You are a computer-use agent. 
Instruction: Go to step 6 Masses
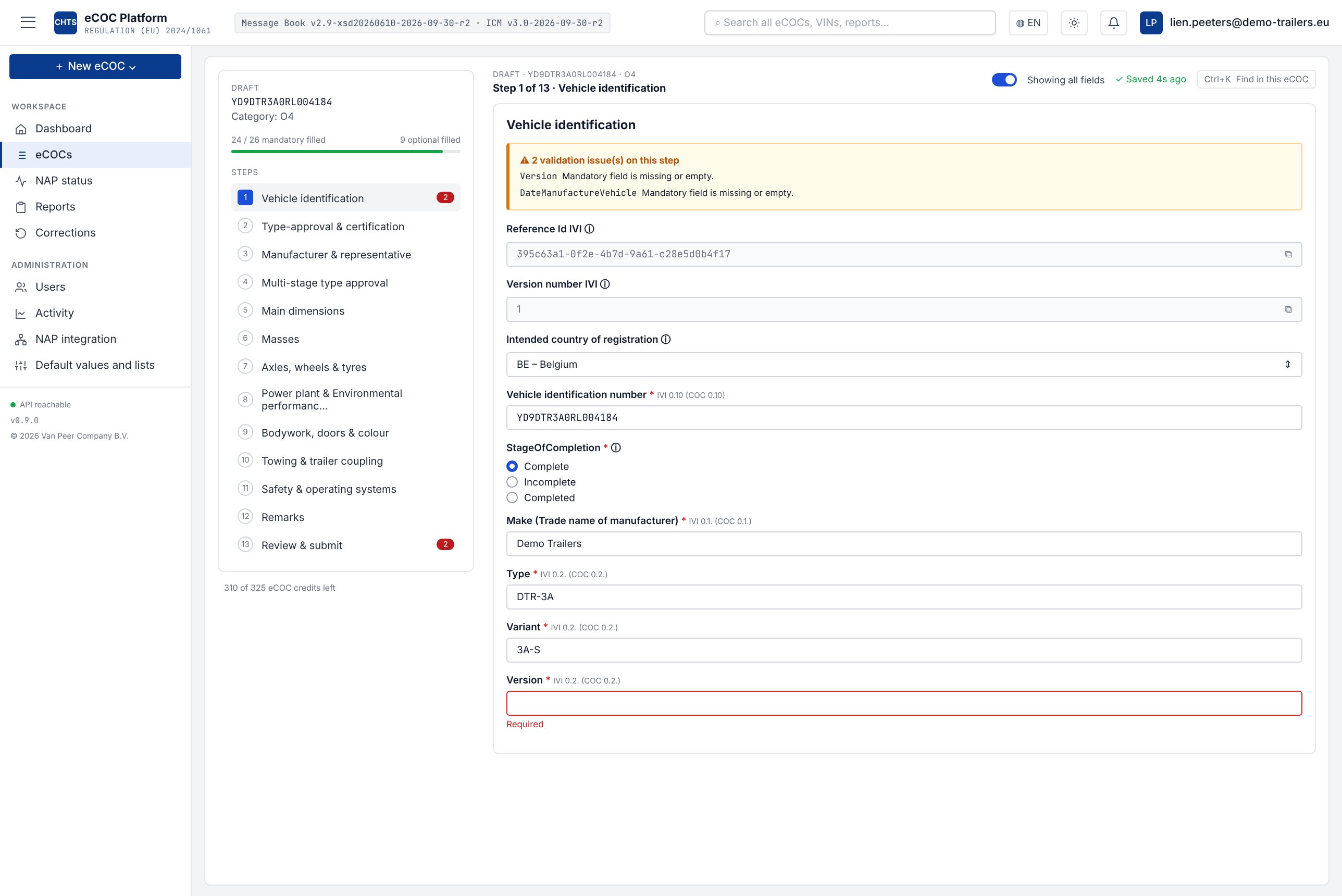click(345, 339)
